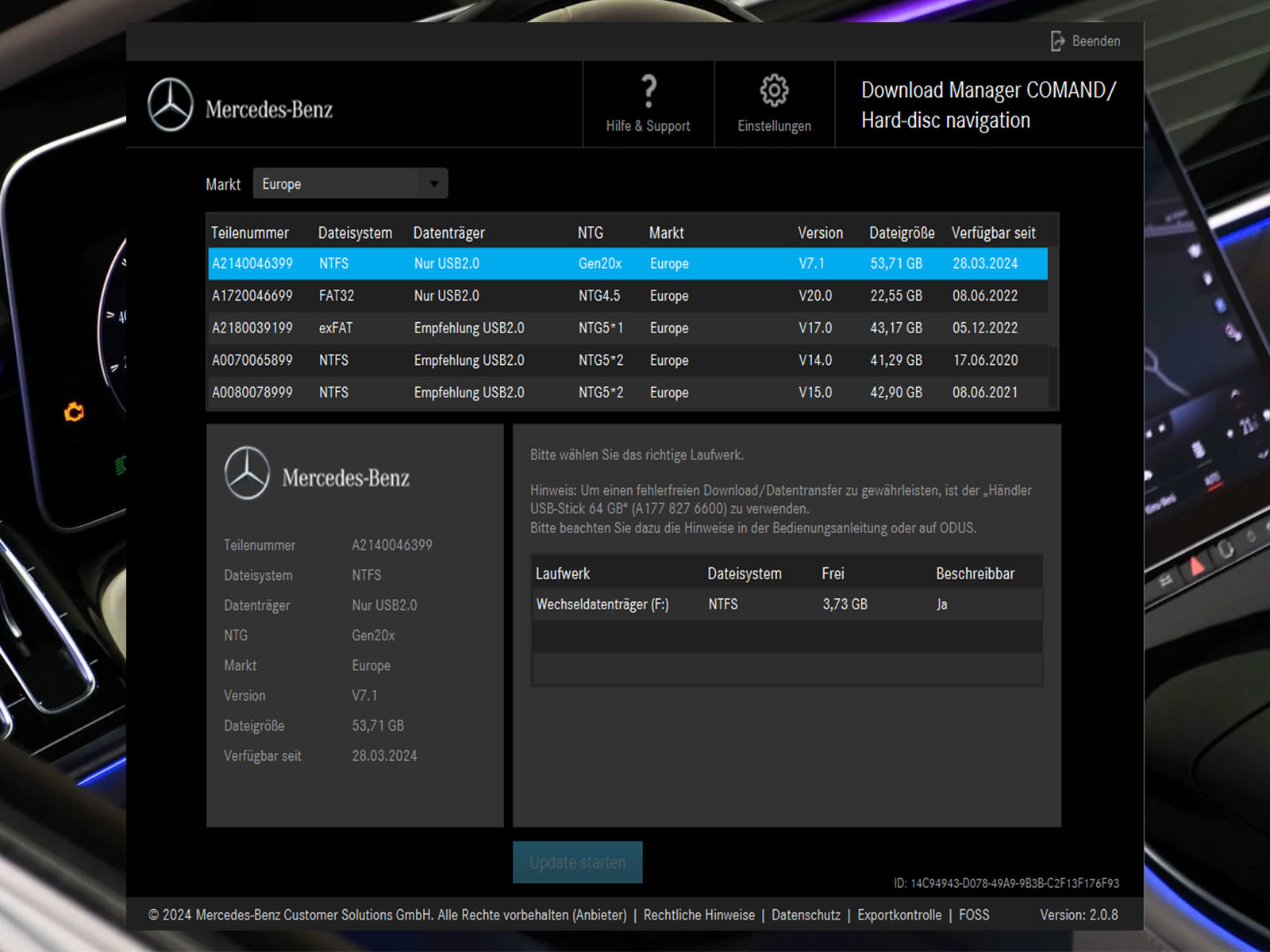The height and width of the screenshot is (952, 1270).
Task: Open the Exportkontrolle link
Action: [899, 915]
